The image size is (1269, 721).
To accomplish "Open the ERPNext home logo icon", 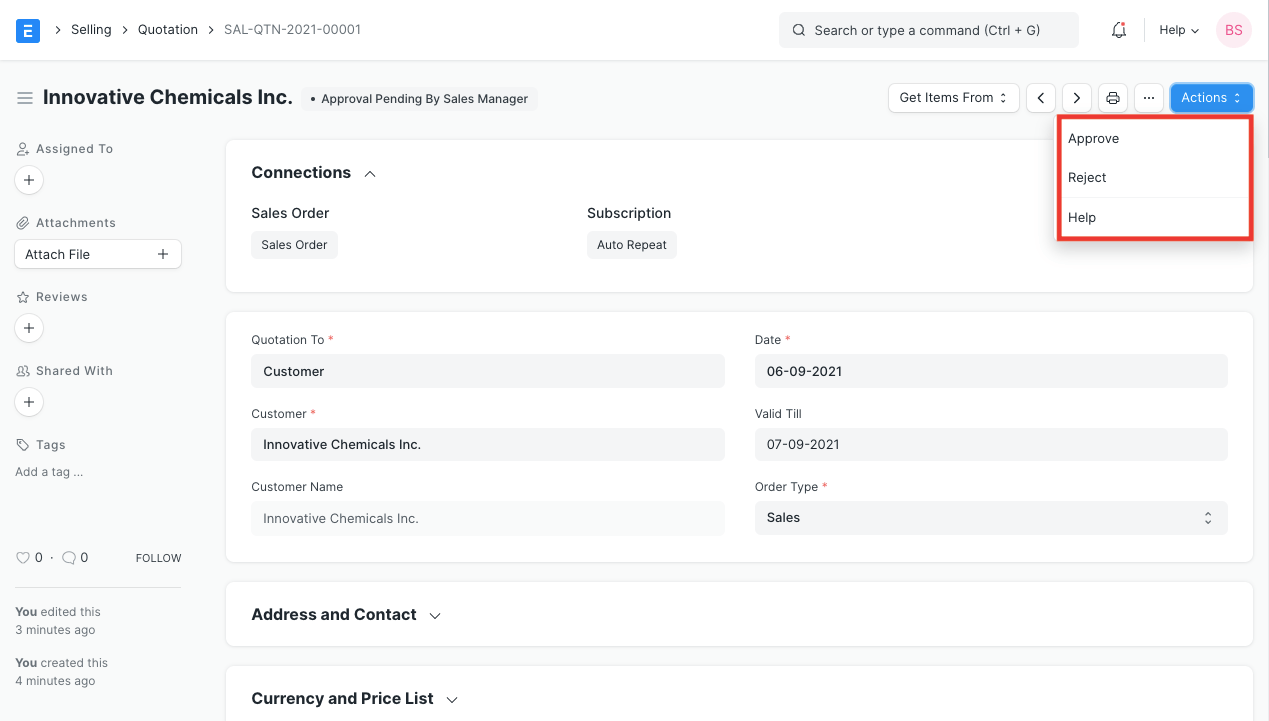I will (27, 30).
